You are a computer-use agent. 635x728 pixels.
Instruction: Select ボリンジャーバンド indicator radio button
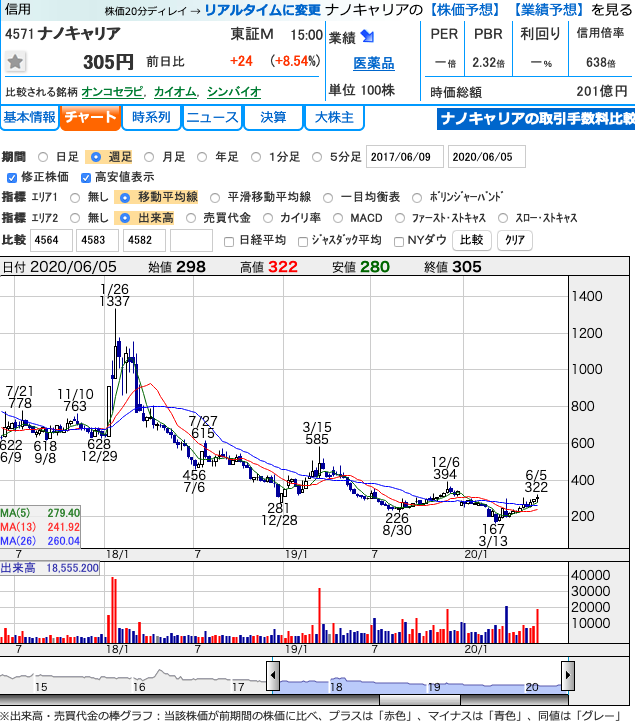point(417,198)
